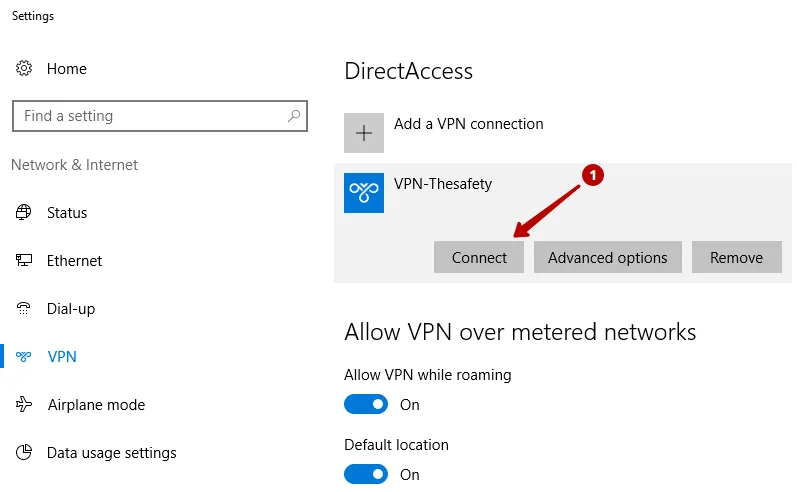This screenshot has width=797, height=492.
Task: Select the Ethernet monitor icon
Action: click(23, 260)
